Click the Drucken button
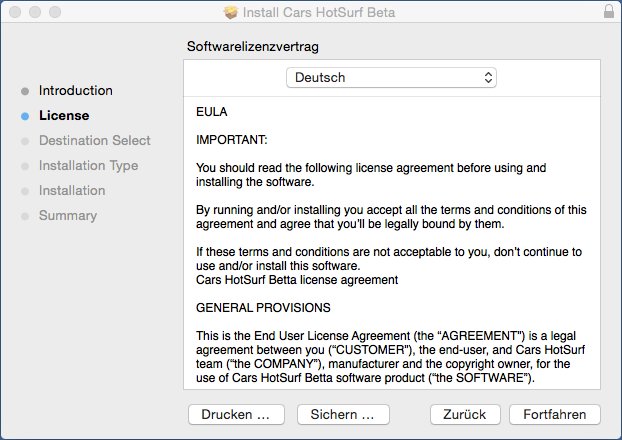 pyautogui.click(x=236, y=415)
